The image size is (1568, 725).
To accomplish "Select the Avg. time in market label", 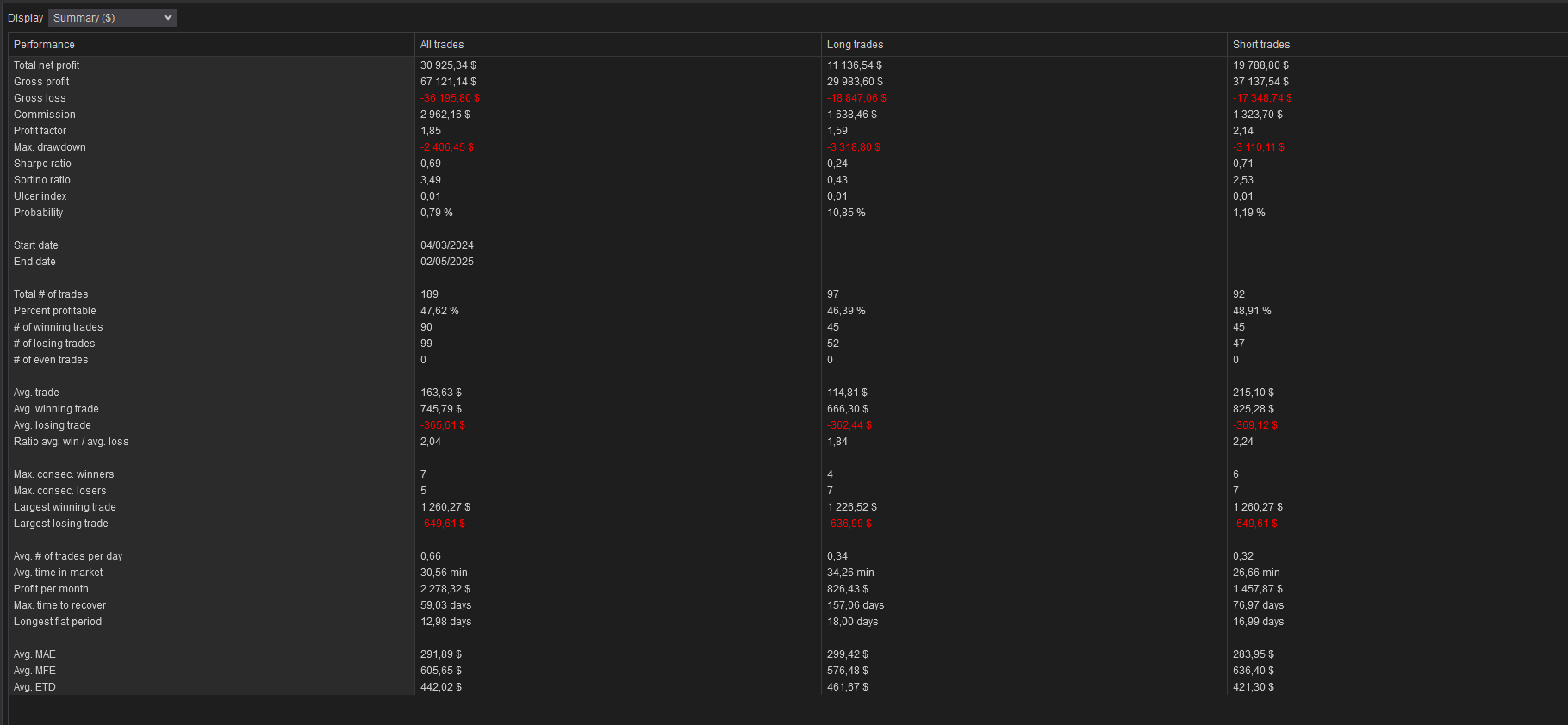I will (58, 573).
